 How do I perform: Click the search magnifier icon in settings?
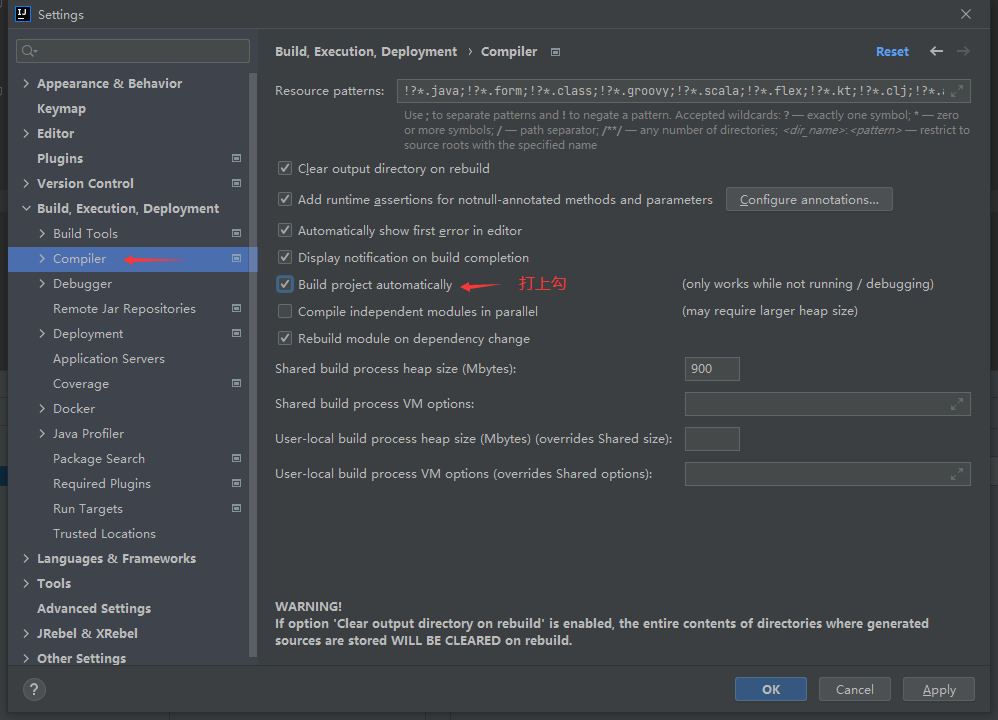(x=29, y=51)
